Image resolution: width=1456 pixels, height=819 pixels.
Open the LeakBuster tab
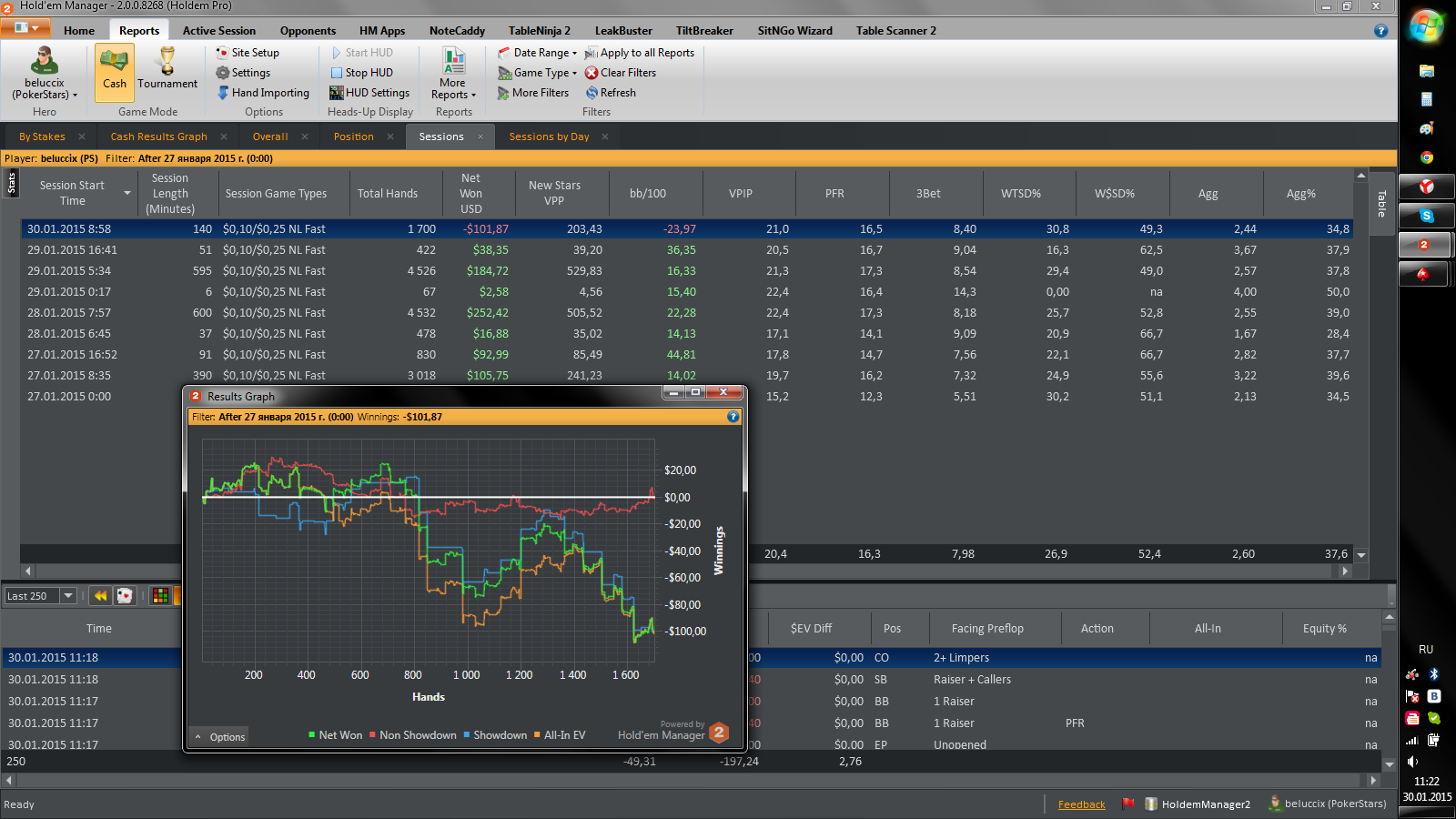click(623, 30)
